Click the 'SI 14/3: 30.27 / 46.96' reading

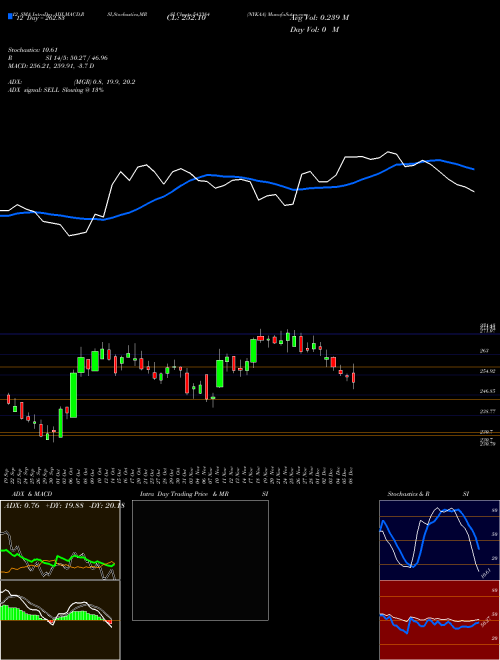(x=77, y=58)
